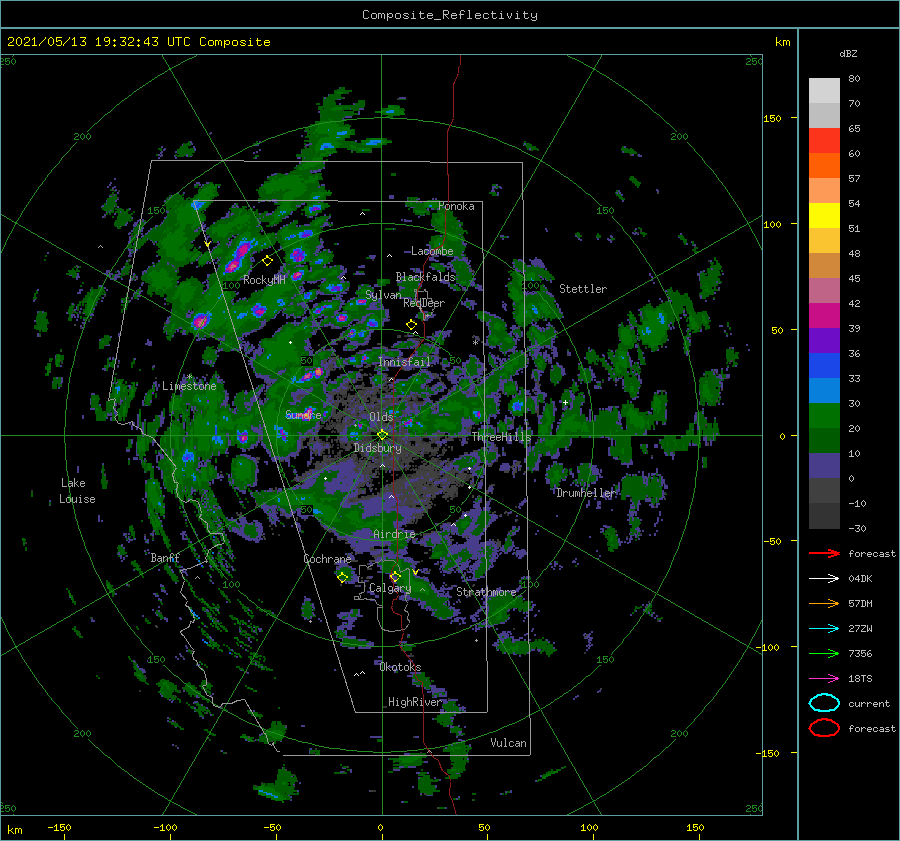Click the Stettler town label

coord(583,289)
